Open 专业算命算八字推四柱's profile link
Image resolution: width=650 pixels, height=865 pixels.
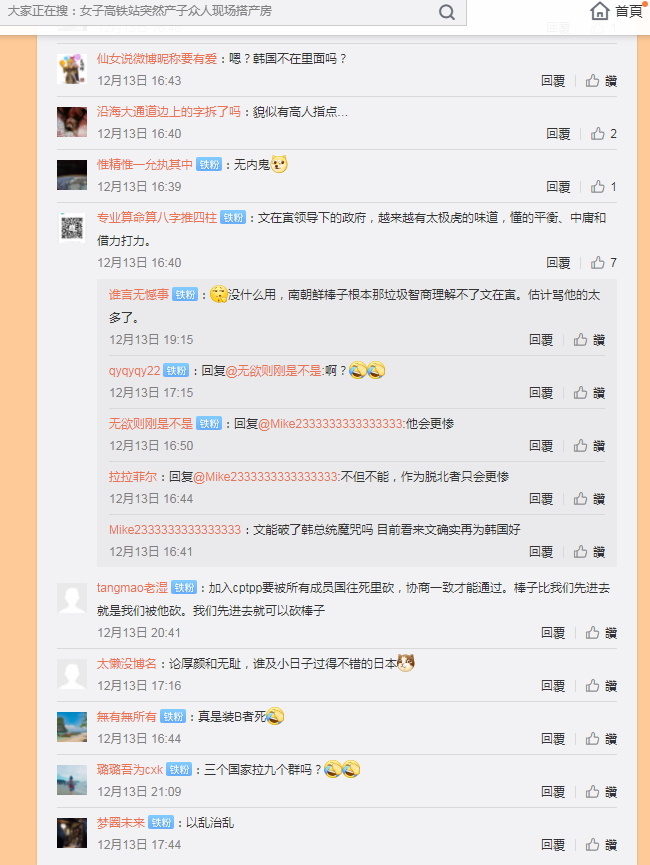157,217
